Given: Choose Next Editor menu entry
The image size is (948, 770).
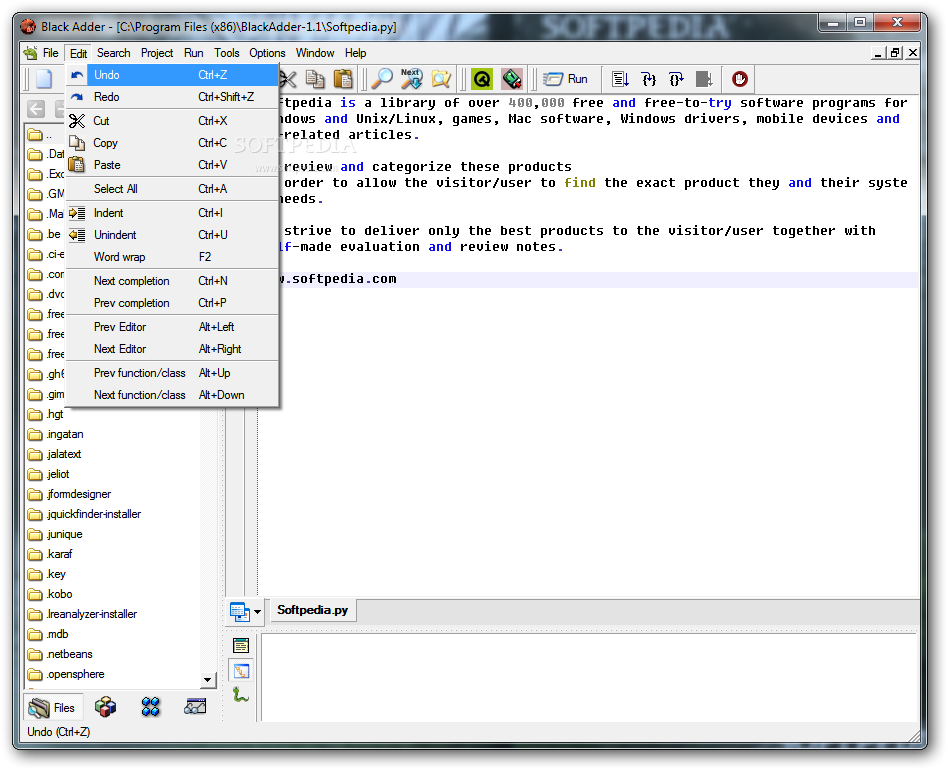Looking at the screenshot, I should pos(172,349).
